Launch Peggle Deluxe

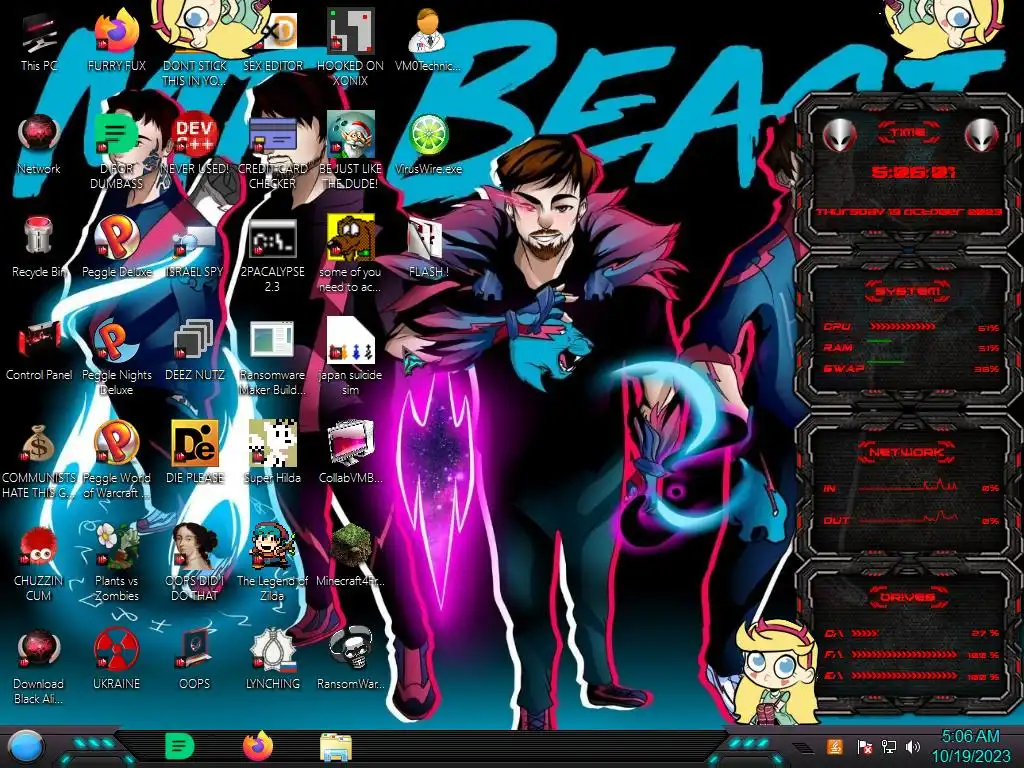(116, 248)
